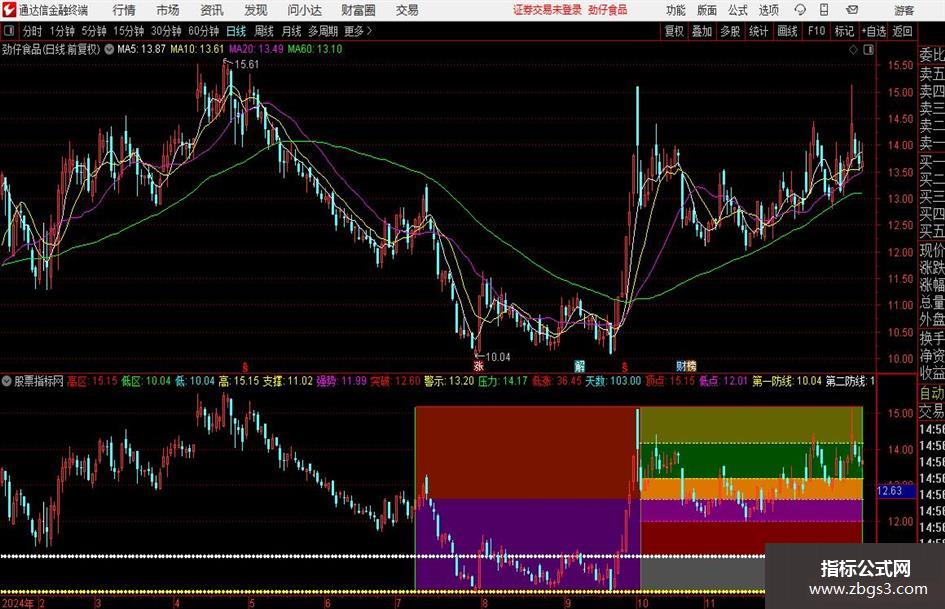The width and height of the screenshot is (945, 609).
Task: Click the 支撑: 11.02 indicator value
Action: click(287, 381)
